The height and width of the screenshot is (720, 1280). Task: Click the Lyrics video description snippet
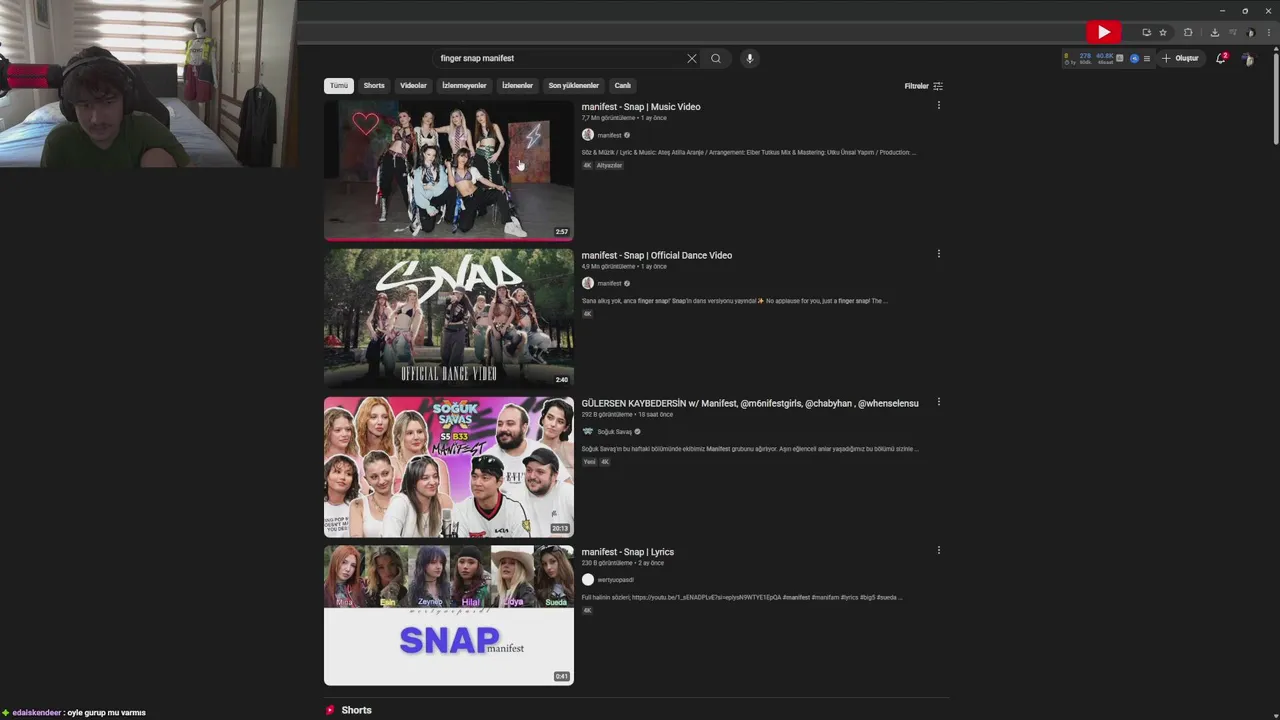(x=742, y=598)
